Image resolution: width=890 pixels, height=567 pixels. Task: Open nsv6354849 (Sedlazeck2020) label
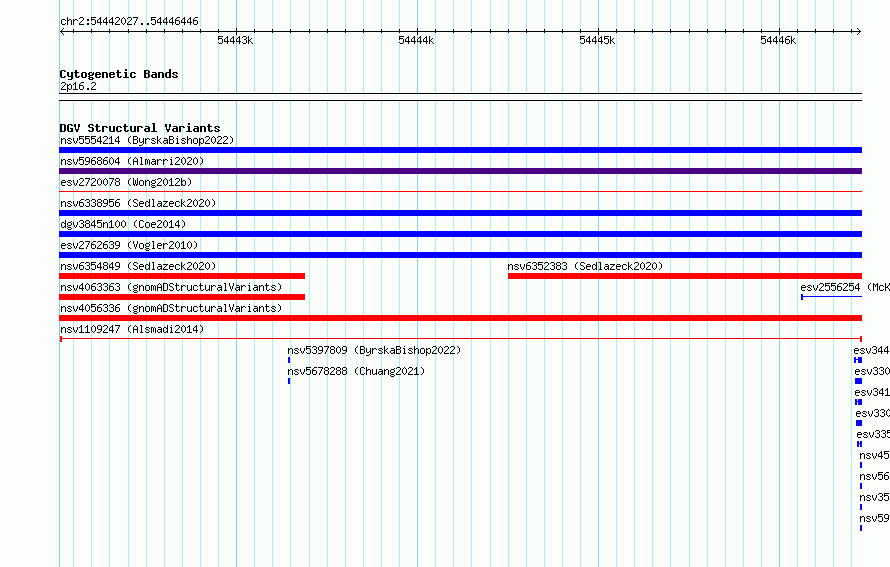point(138,266)
